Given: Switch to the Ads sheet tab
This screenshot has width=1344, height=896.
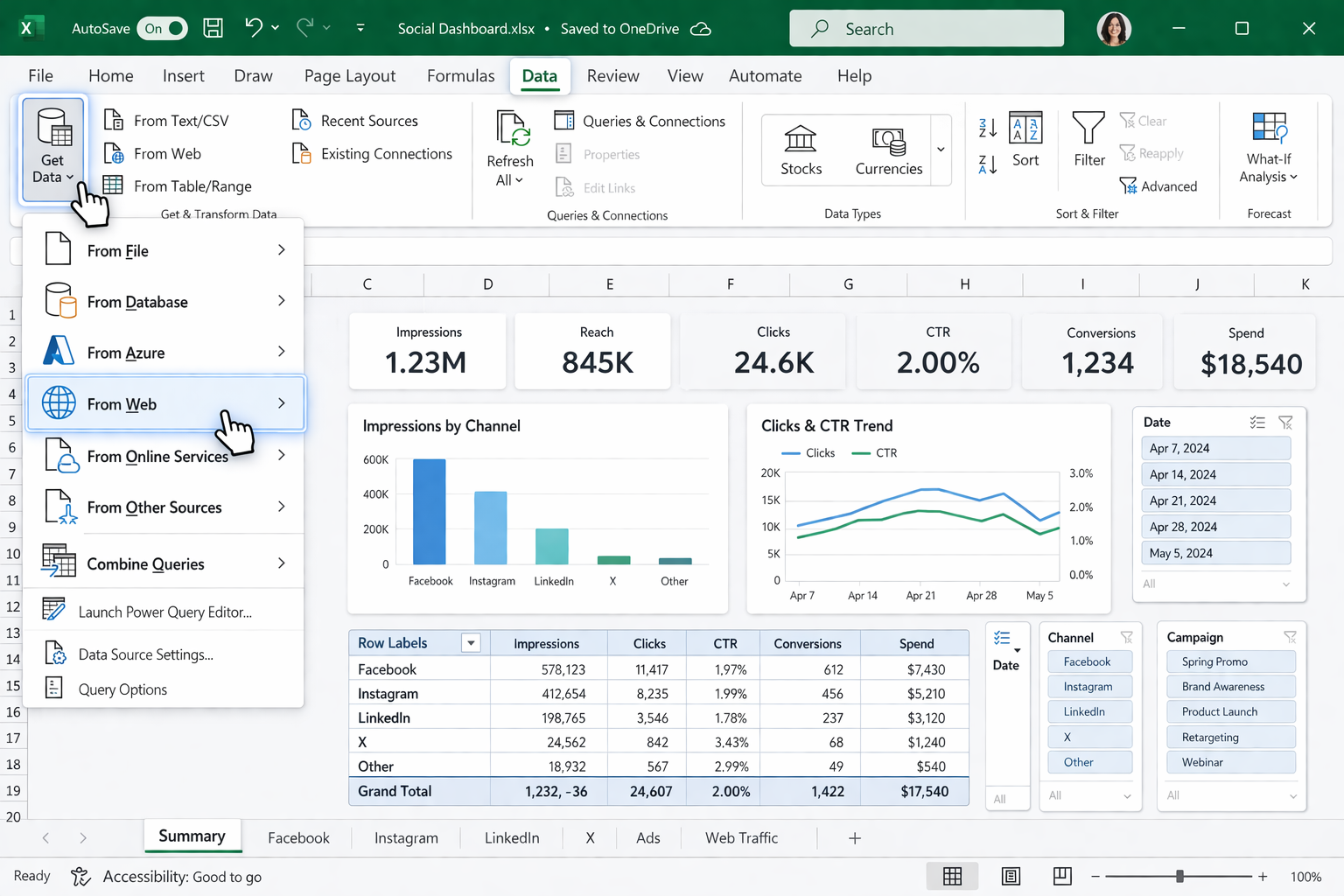Looking at the screenshot, I should [x=647, y=838].
